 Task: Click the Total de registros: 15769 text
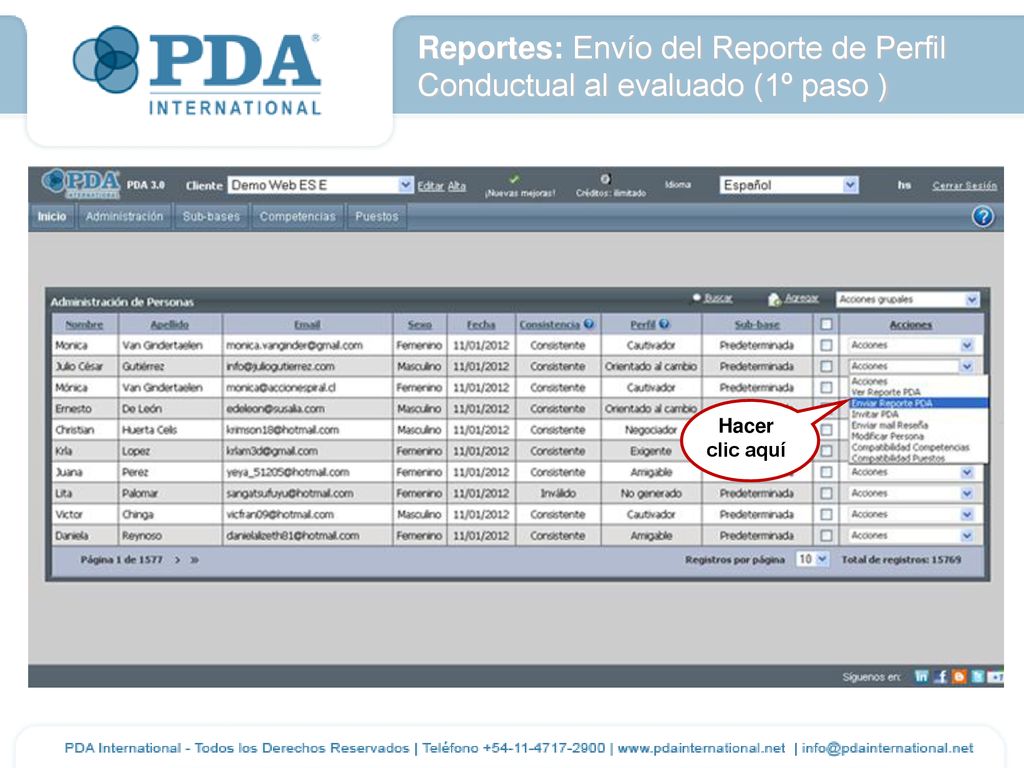pyautogui.click(x=901, y=560)
